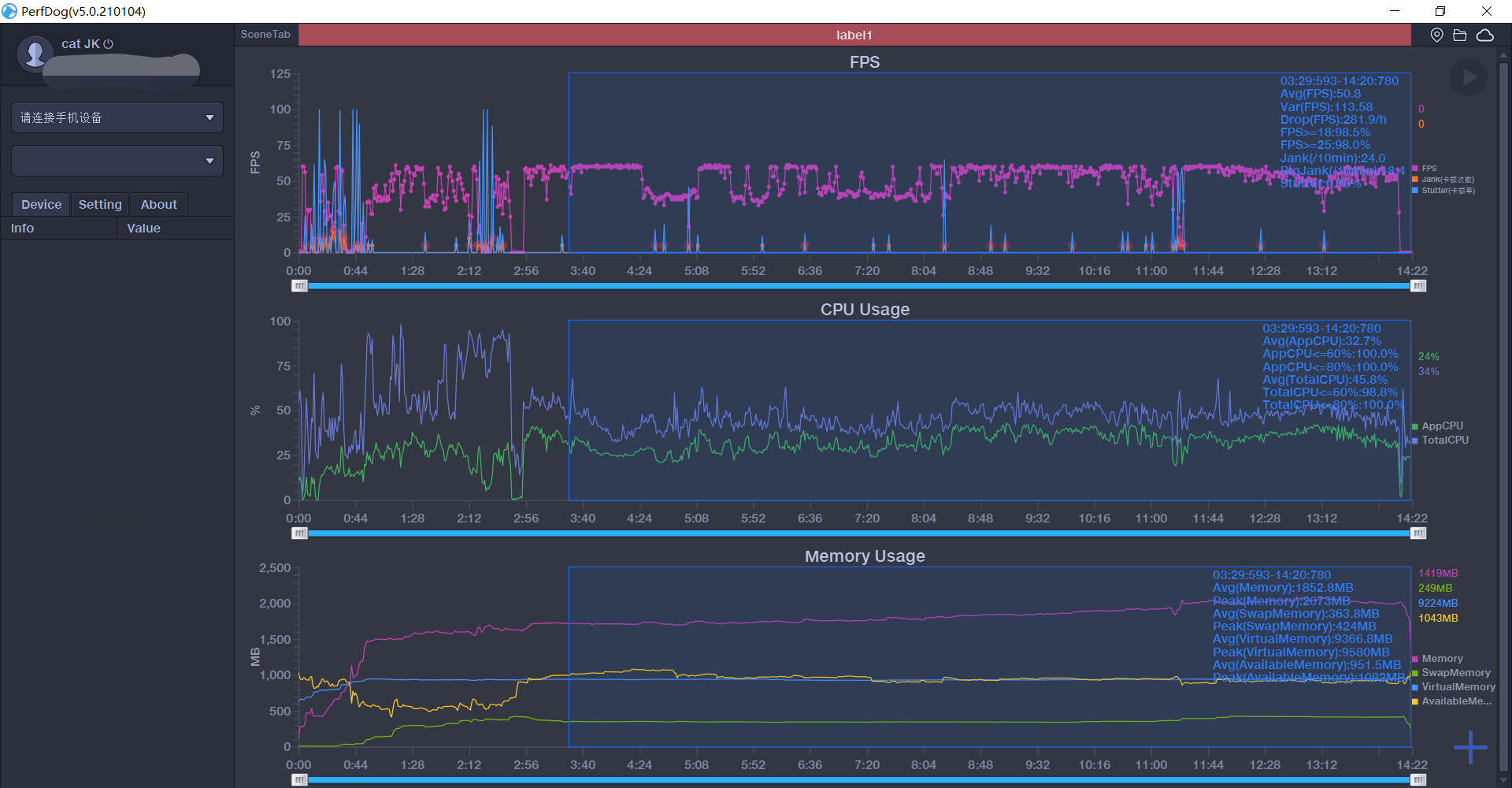Click the user avatar icon
The width and height of the screenshot is (1512, 788).
[35, 54]
